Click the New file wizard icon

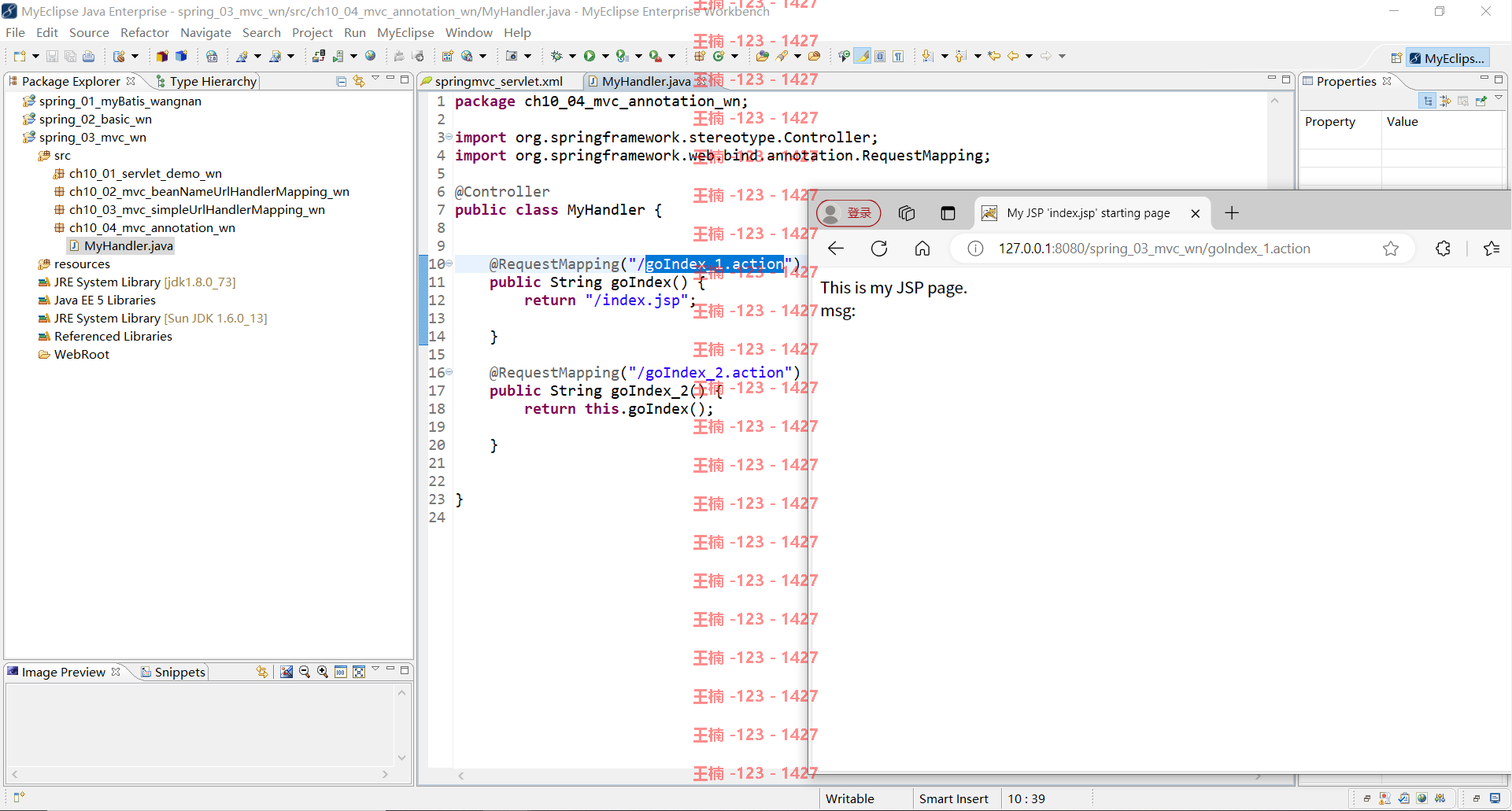[20, 56]
